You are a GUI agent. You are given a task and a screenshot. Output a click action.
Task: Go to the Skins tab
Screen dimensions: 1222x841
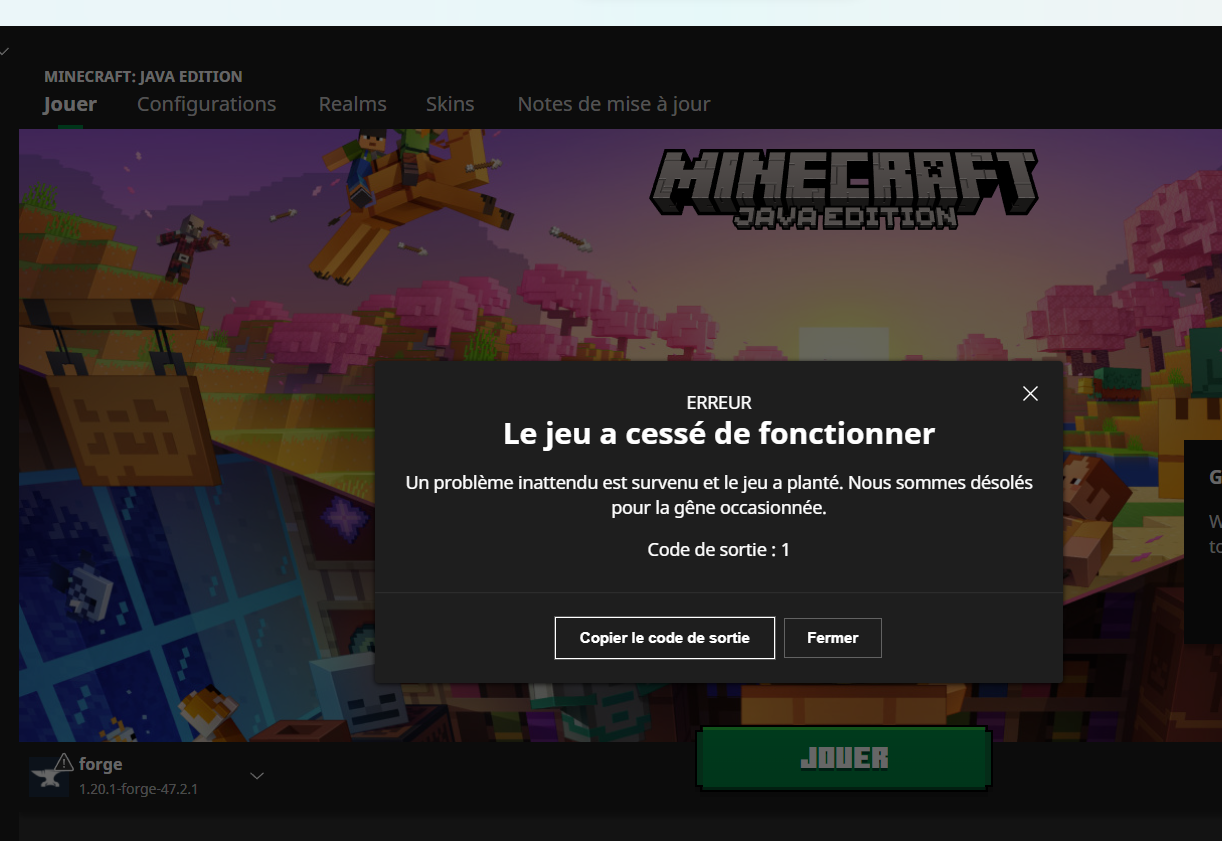450,104
